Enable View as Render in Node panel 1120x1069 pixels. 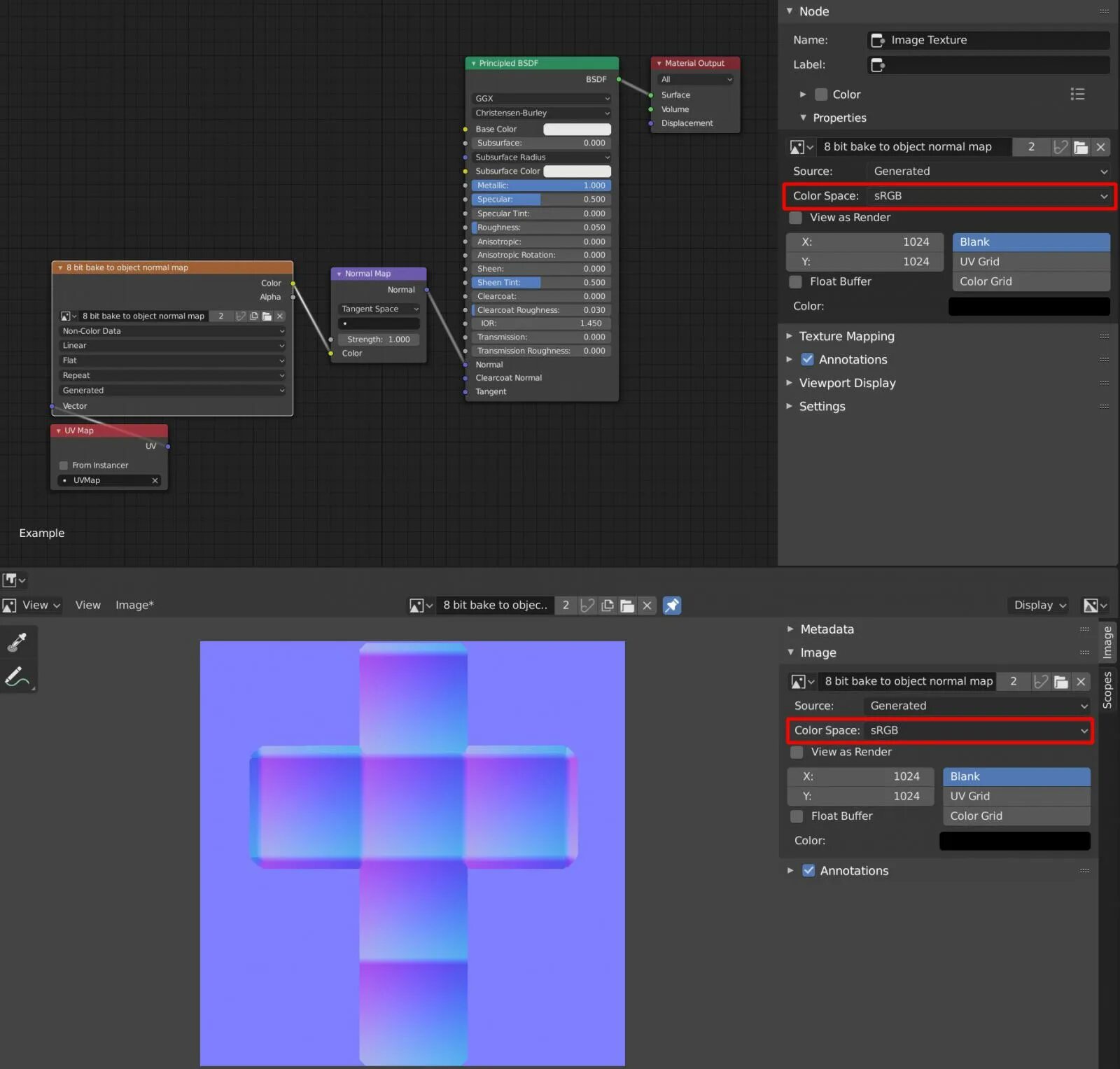click(796, 218)
